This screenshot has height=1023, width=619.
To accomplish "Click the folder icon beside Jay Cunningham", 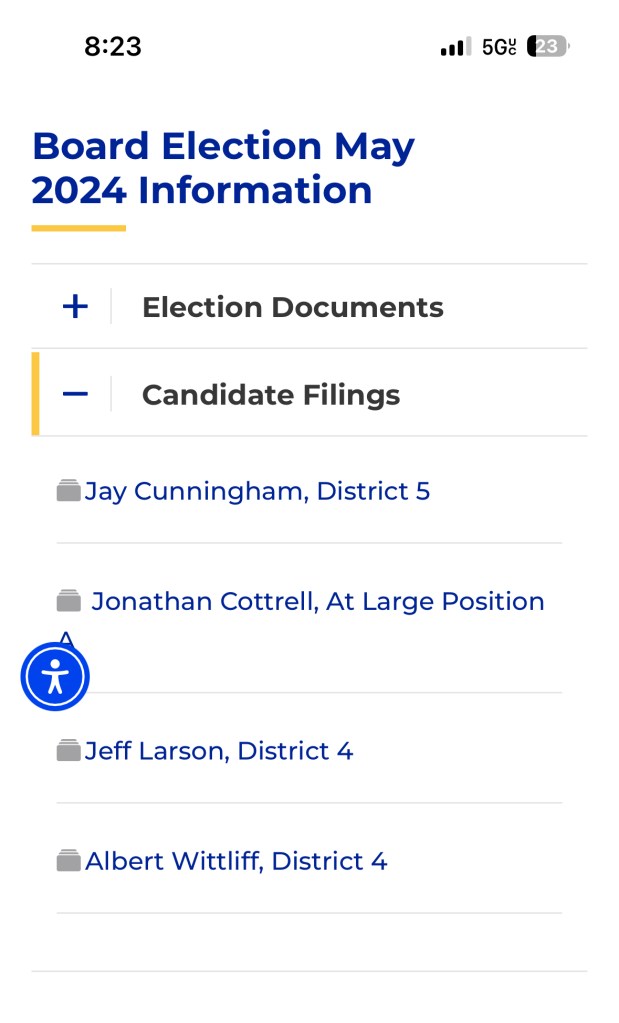I will (68, 491).
